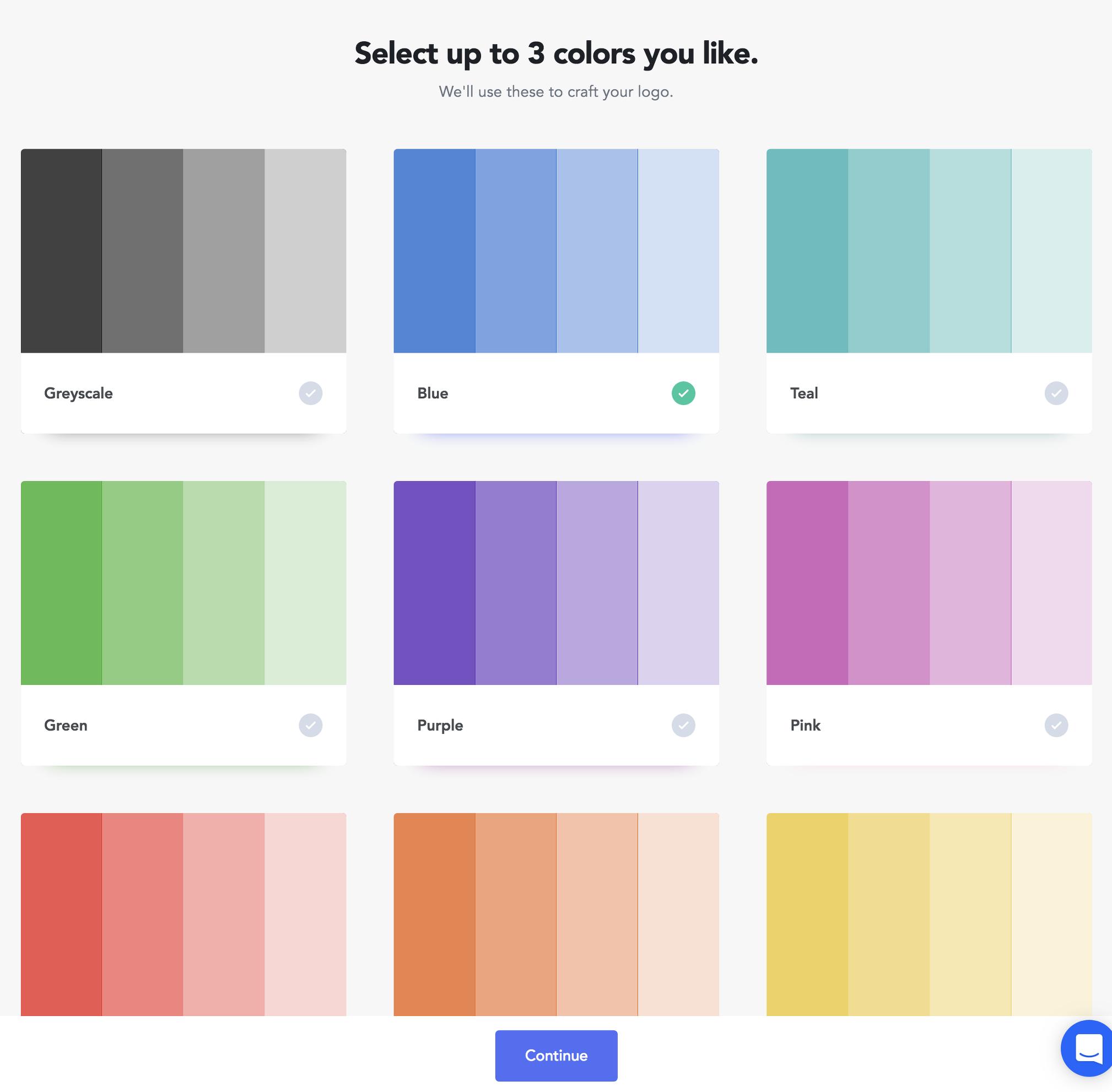
Task: Select the deepest purple swatch
Action: pyautogui.click(x=434, y=583)
